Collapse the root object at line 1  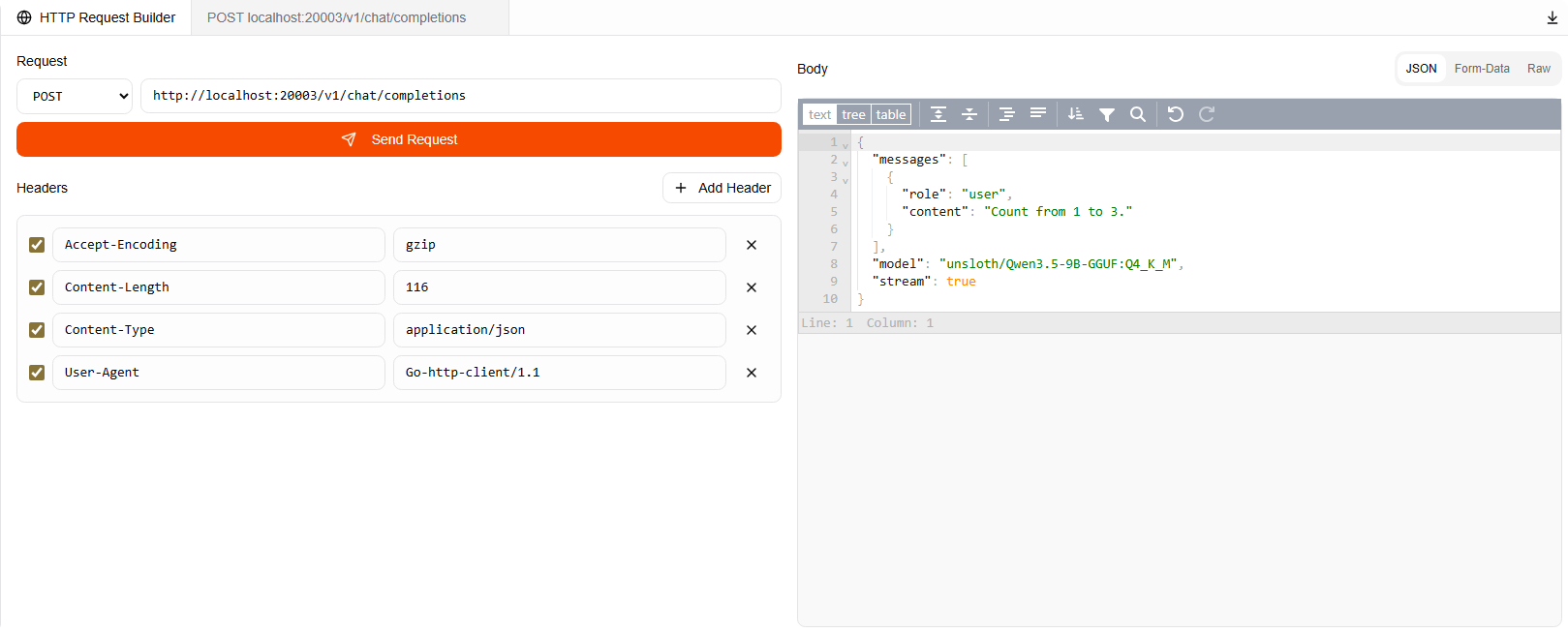pos(845,145)
